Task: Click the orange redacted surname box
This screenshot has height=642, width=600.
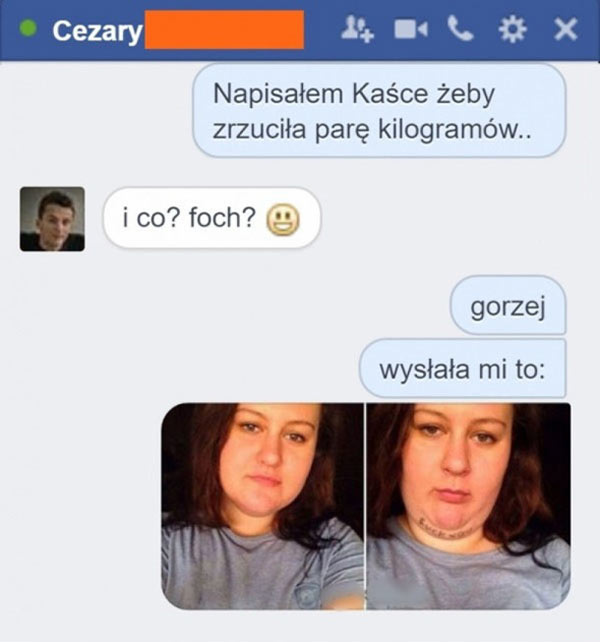Action: (224, 30)
